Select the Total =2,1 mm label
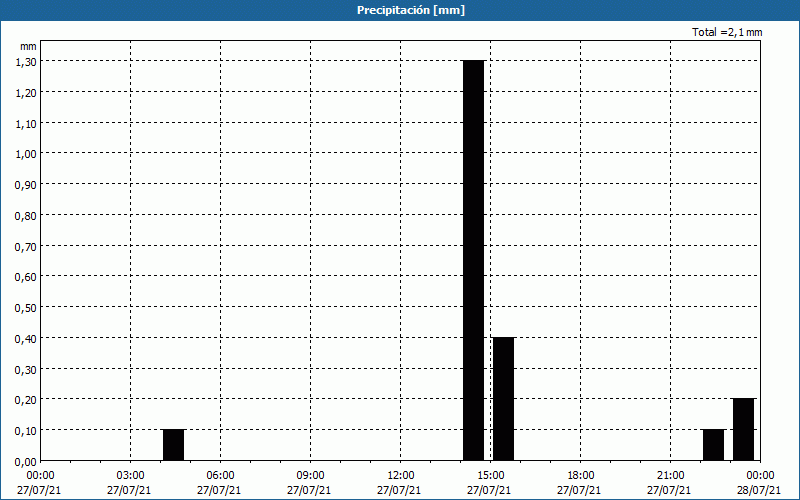 [727, 32]
